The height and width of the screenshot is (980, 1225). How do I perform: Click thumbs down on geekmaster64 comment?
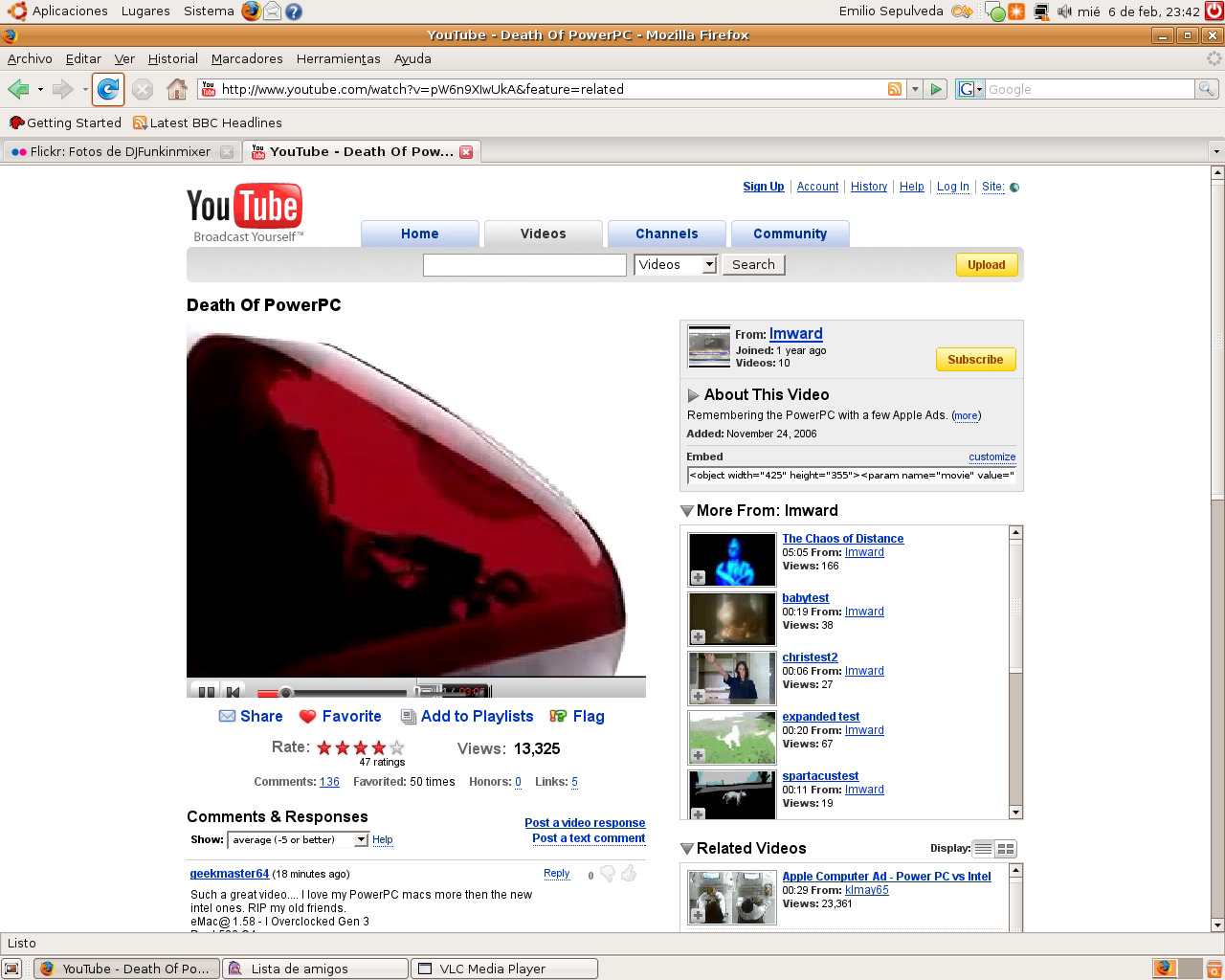pyautogui.click(x=607, y=874)
